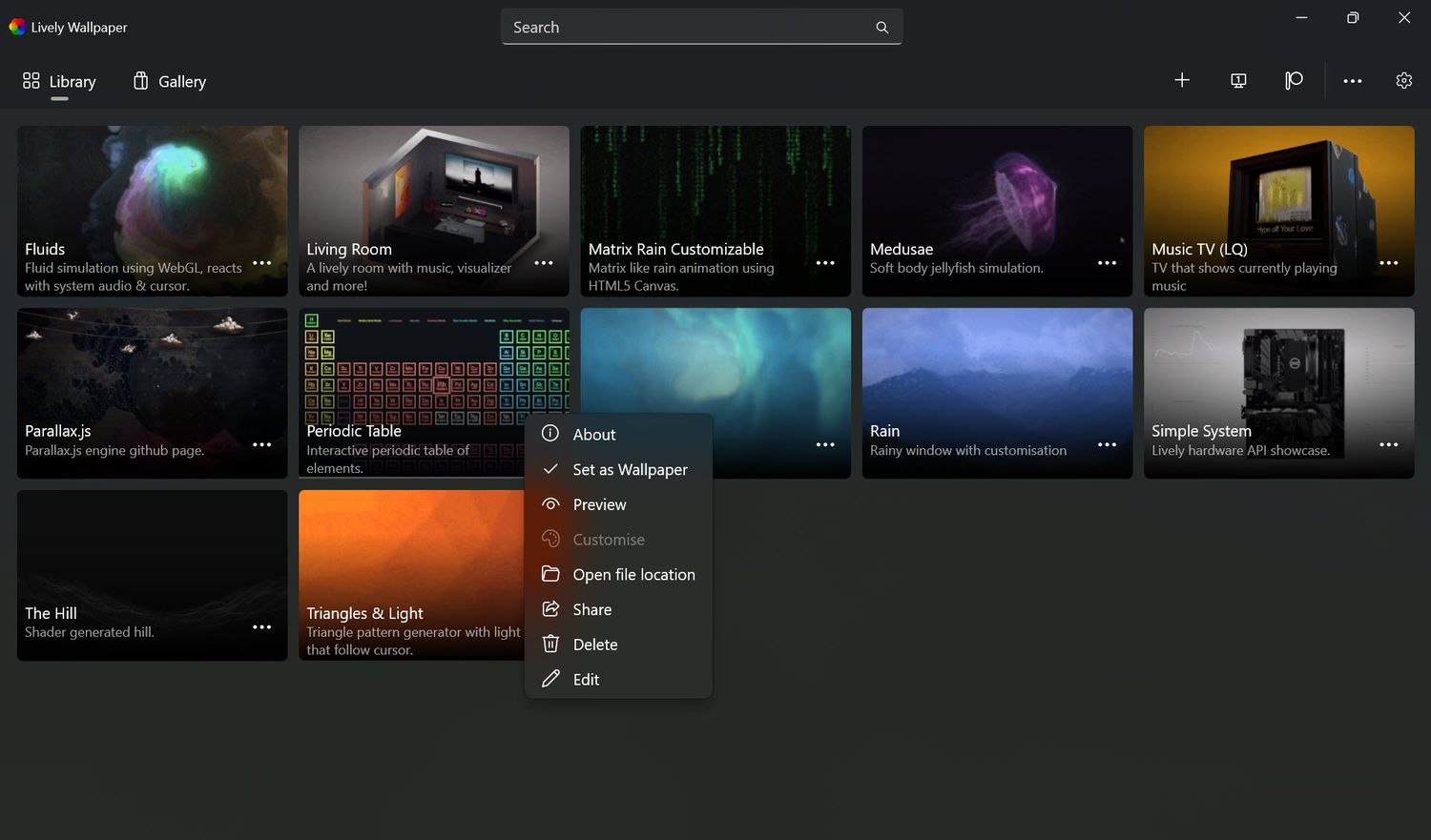The width and height of the screenshot is (1431, 840).
Task: Click the Lively Wallpaper app logo
Action: [17, 27]
